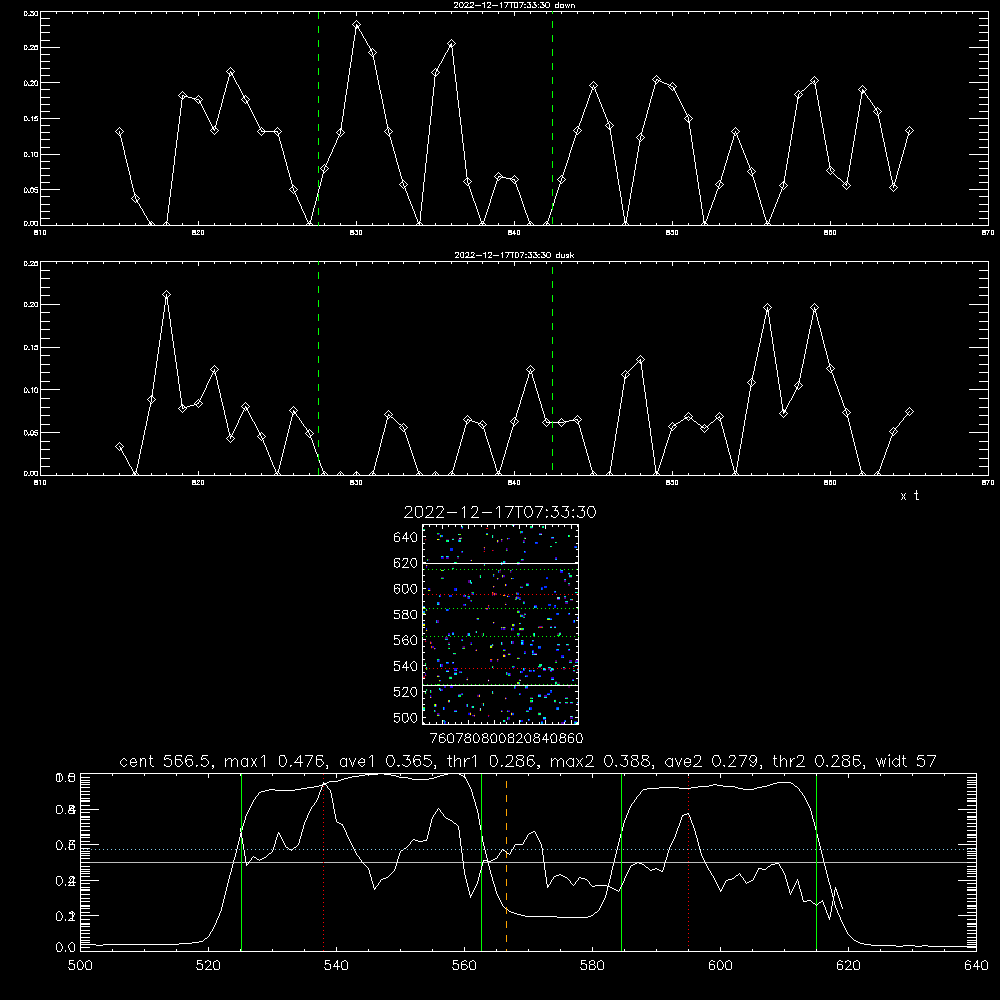Image resolution: width=1000 pixels, height=1000 pixels.
Task: Click the y-axis label 580 of the image panel
Action: [406, 615]
